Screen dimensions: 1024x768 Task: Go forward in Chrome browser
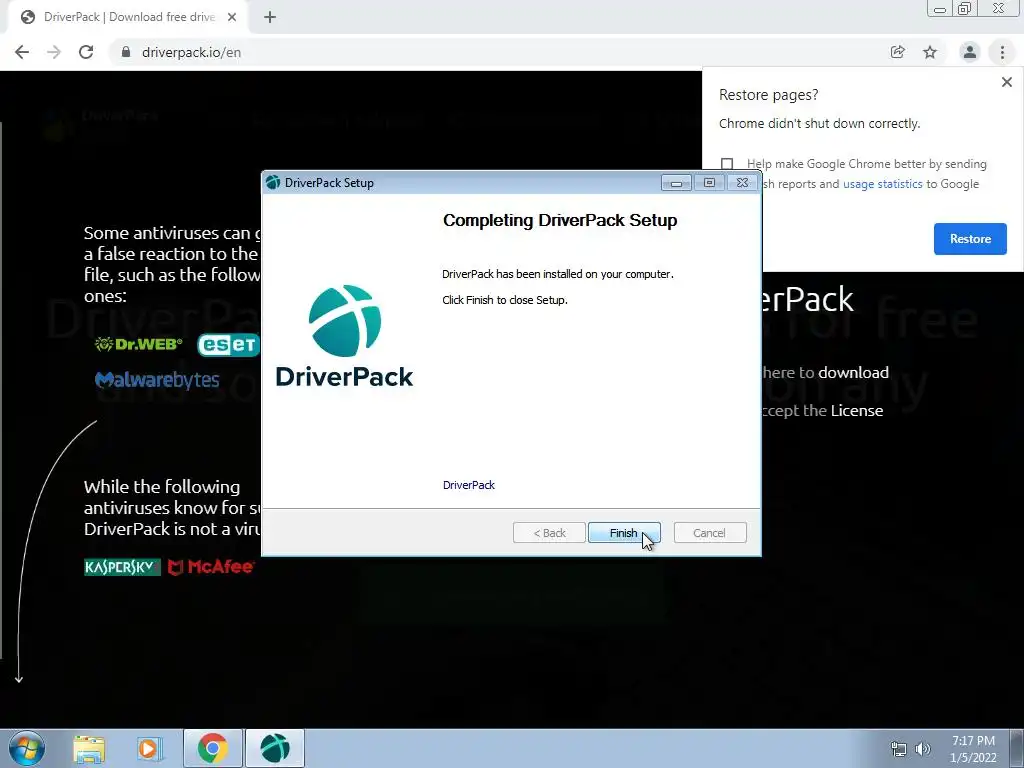click(54, 52)
